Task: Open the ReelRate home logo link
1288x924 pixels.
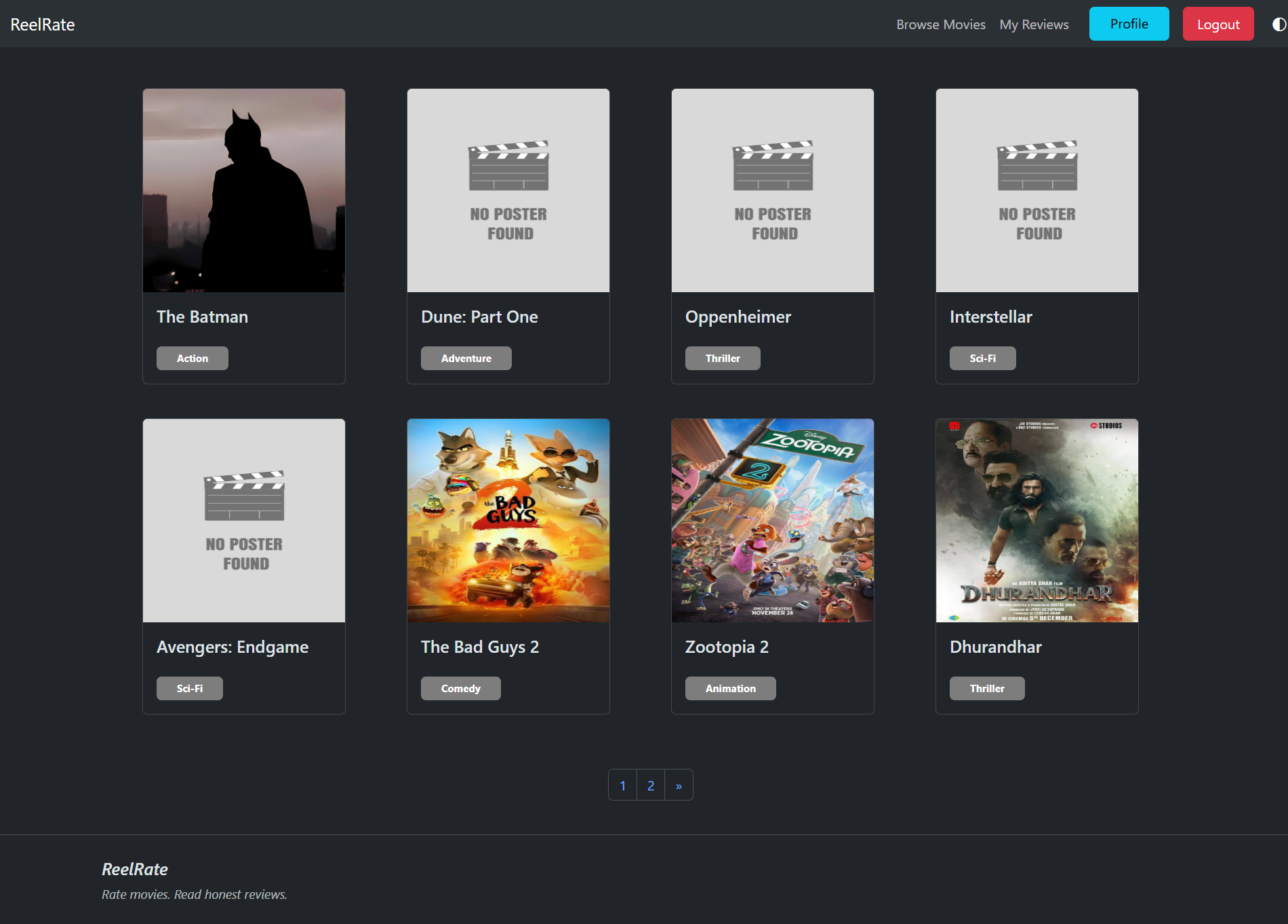Action: [43, 24]
